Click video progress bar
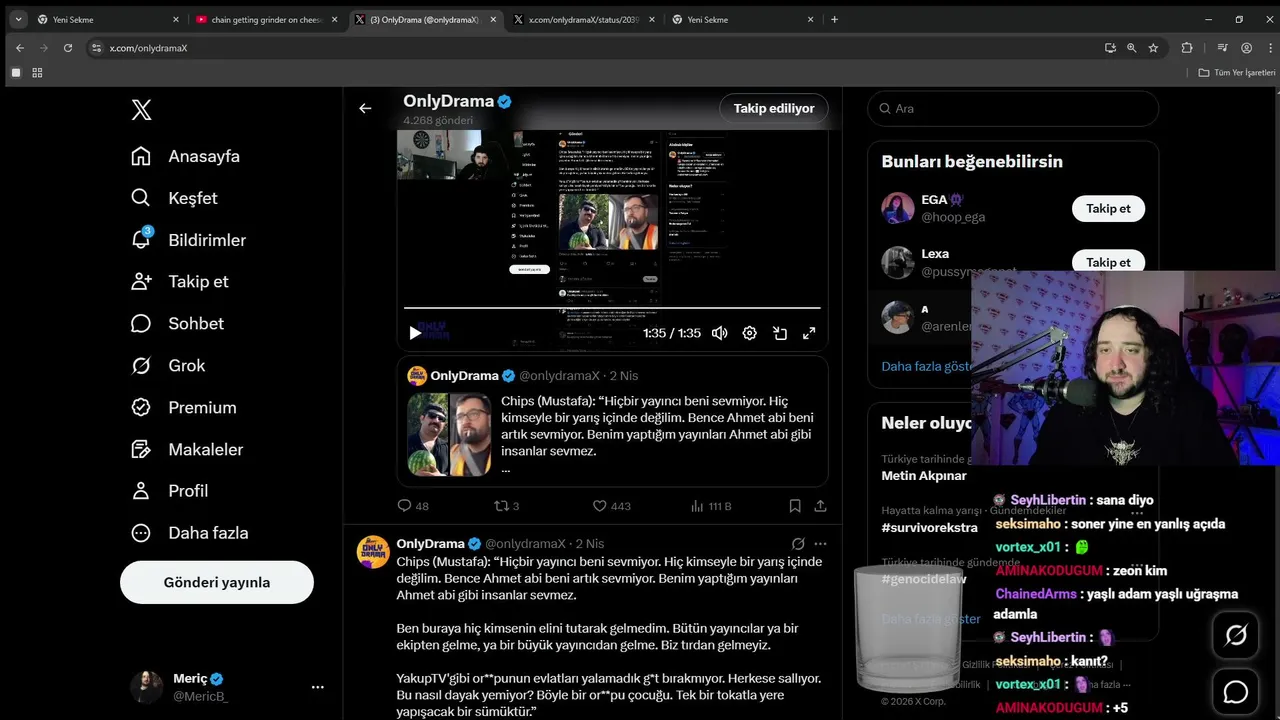This screenshot has height=720, width=1280. point(612,308)
